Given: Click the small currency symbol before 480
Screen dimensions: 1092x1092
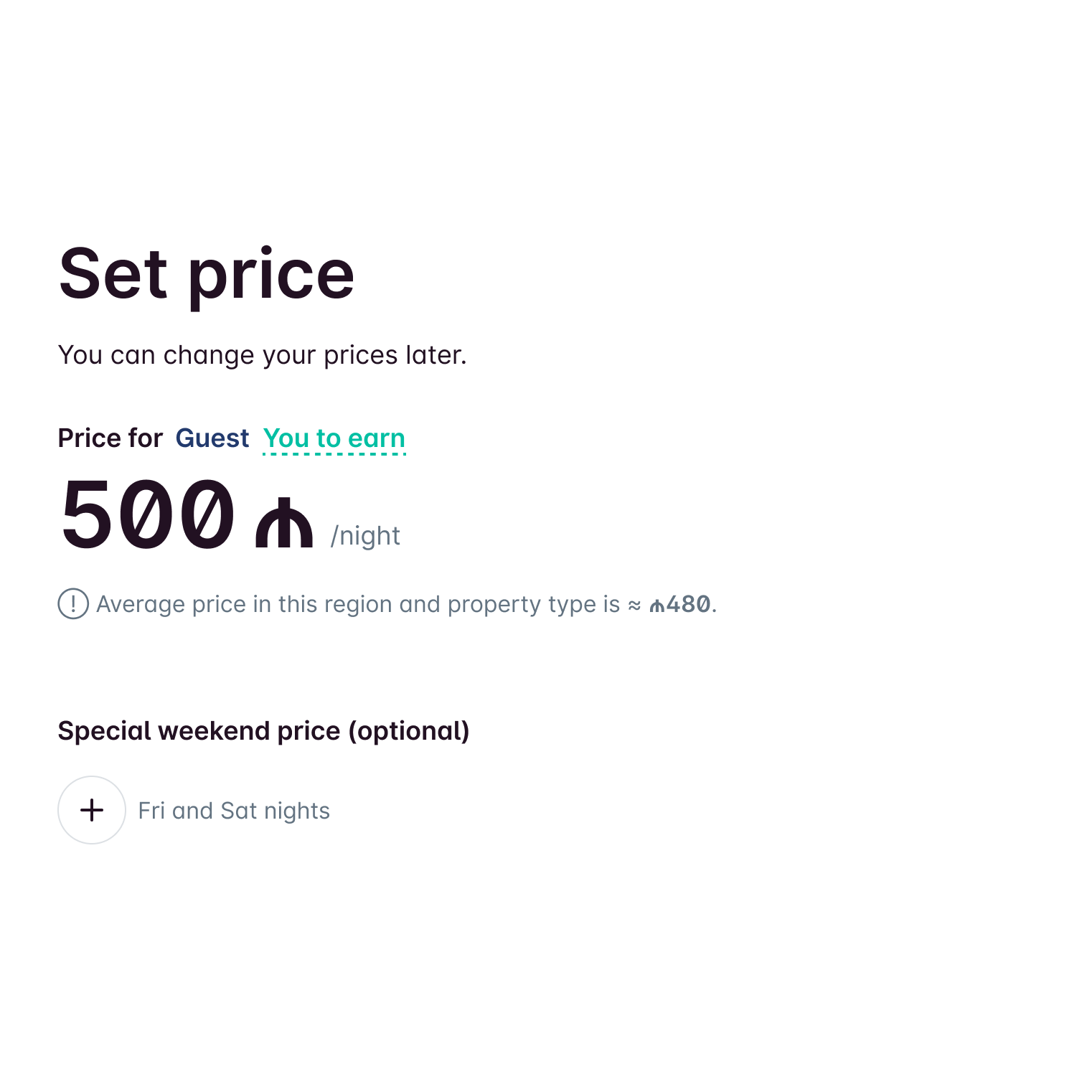Looking at the screenshot, I should pyautogui.click(x=656, y=606).
